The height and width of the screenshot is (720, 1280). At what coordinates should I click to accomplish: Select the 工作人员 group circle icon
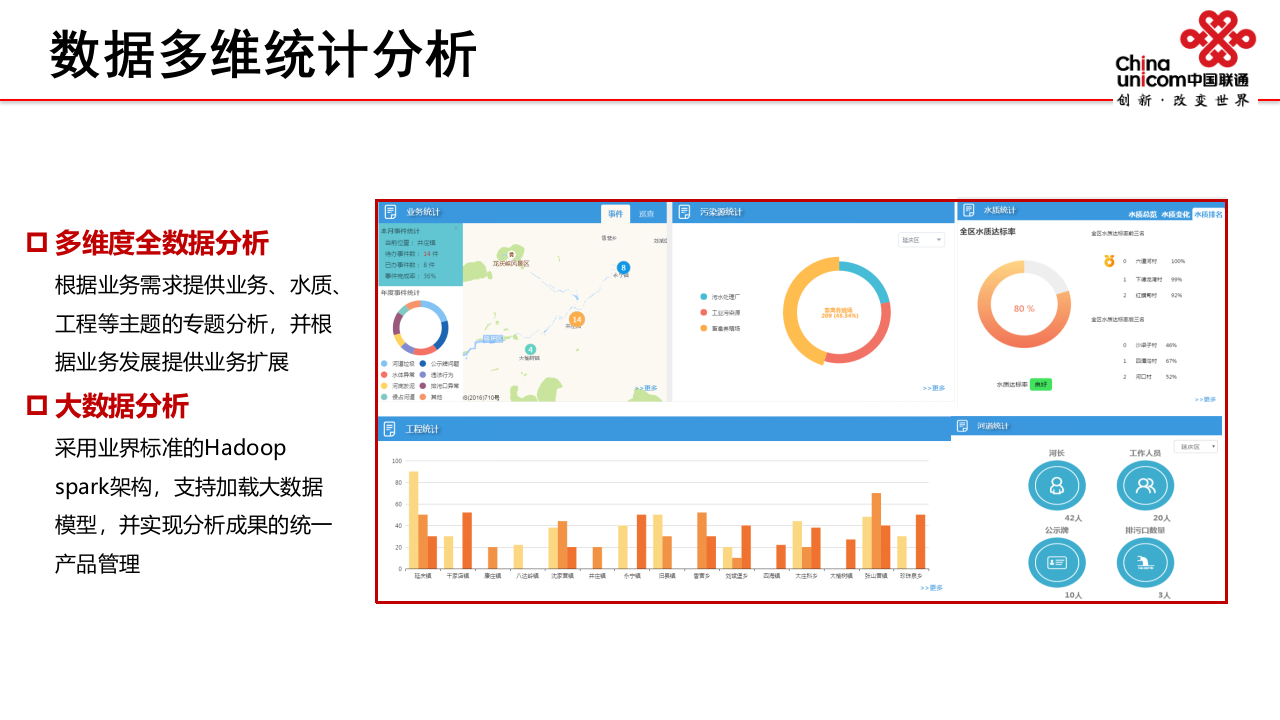point(1146,485)
